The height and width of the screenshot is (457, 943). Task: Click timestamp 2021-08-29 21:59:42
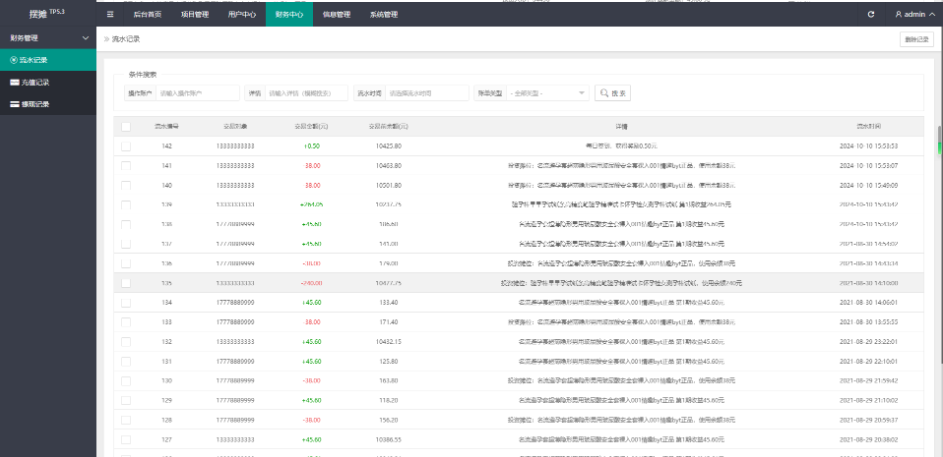tap(869, 381)
